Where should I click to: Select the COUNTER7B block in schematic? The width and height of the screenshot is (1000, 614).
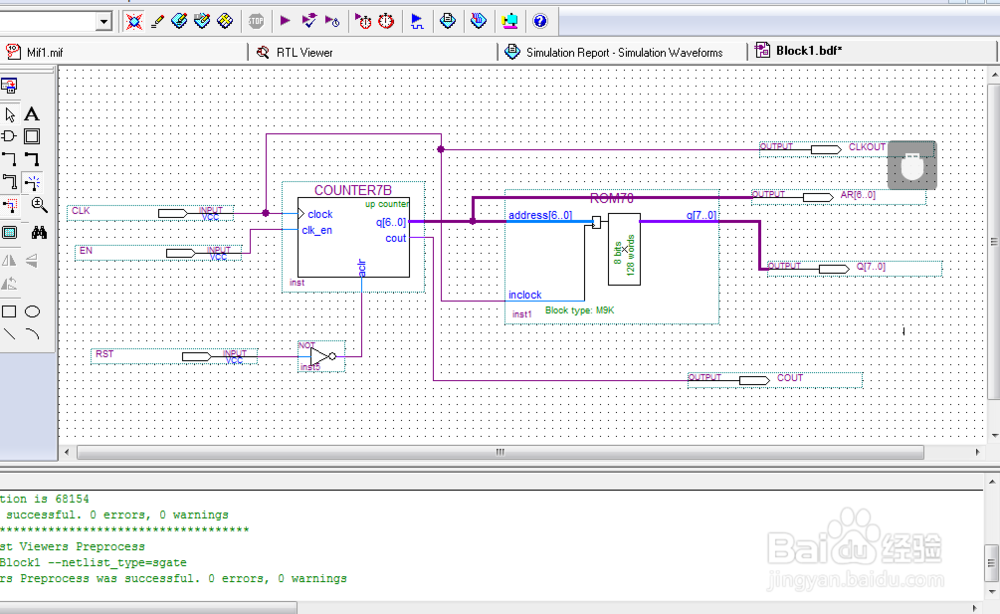tap(353, 237)
